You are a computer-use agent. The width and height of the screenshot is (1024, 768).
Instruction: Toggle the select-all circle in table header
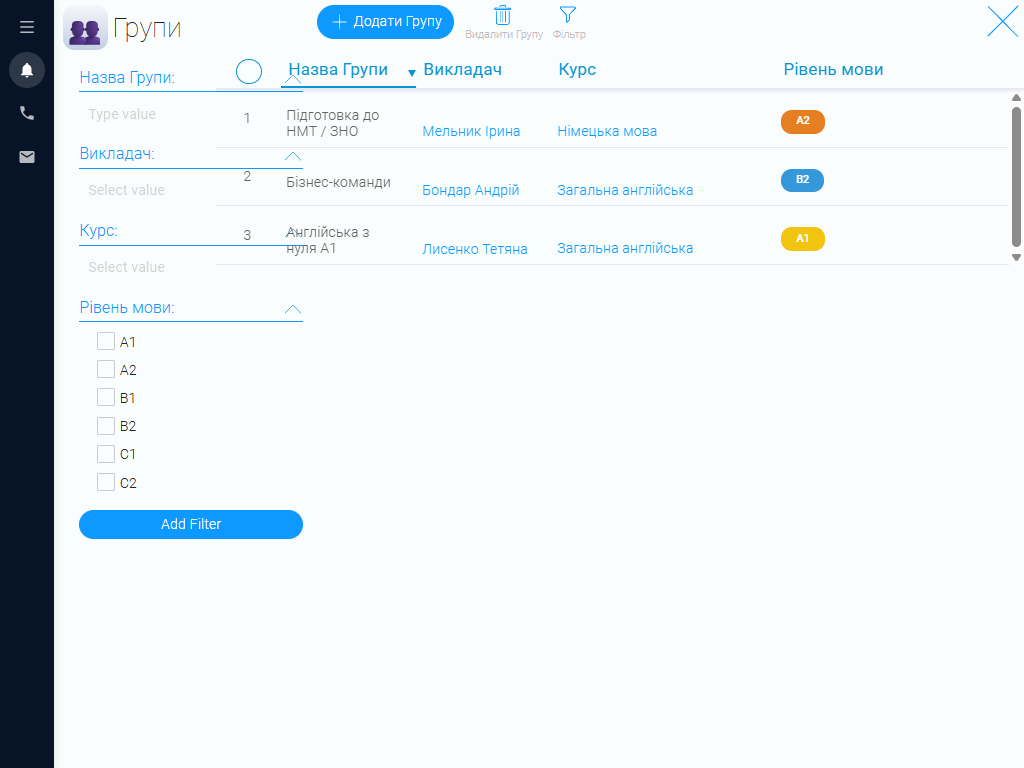tap(249, 71)
